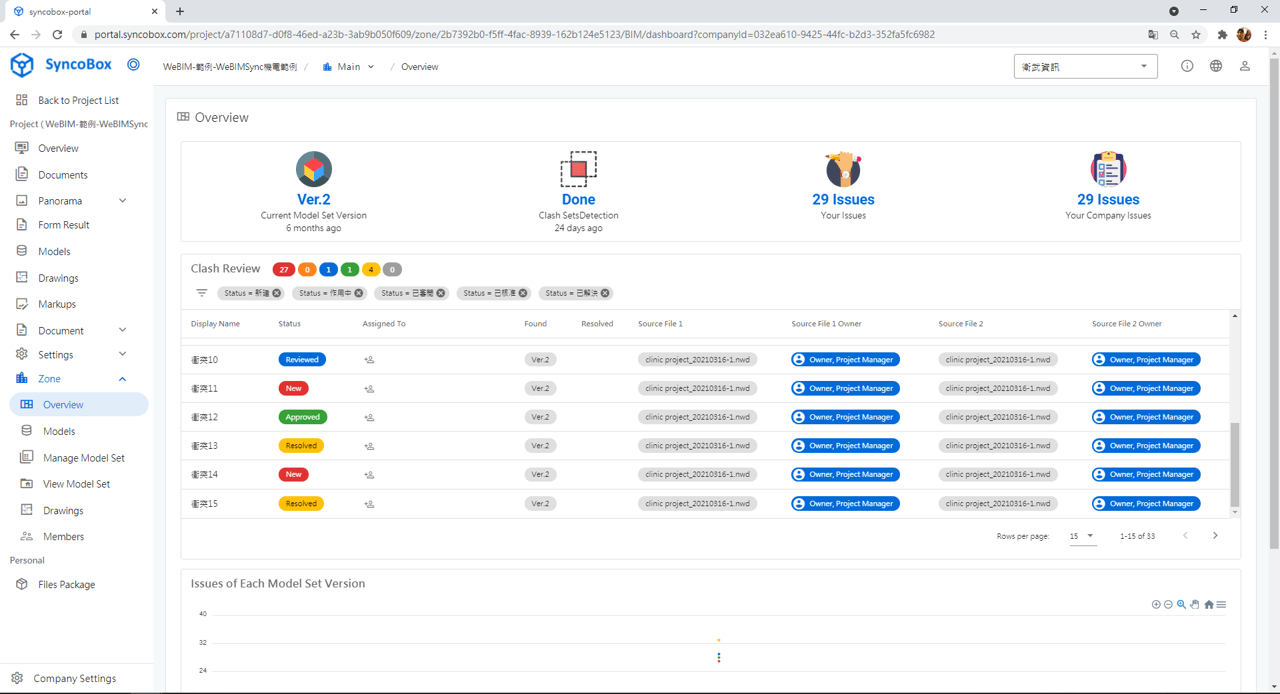Go to the previous table page arrow
1280x694 pixels.
(x=1186, y=536)
